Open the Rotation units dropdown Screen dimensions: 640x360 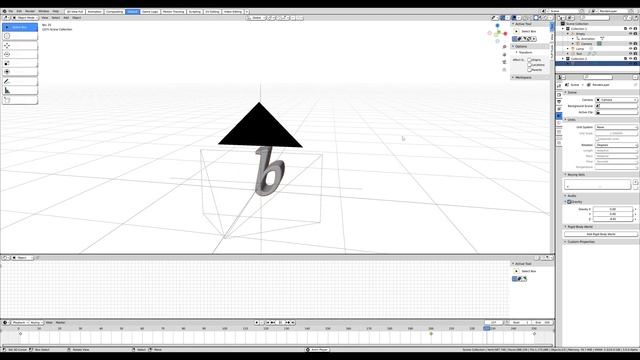pos(616,145)
